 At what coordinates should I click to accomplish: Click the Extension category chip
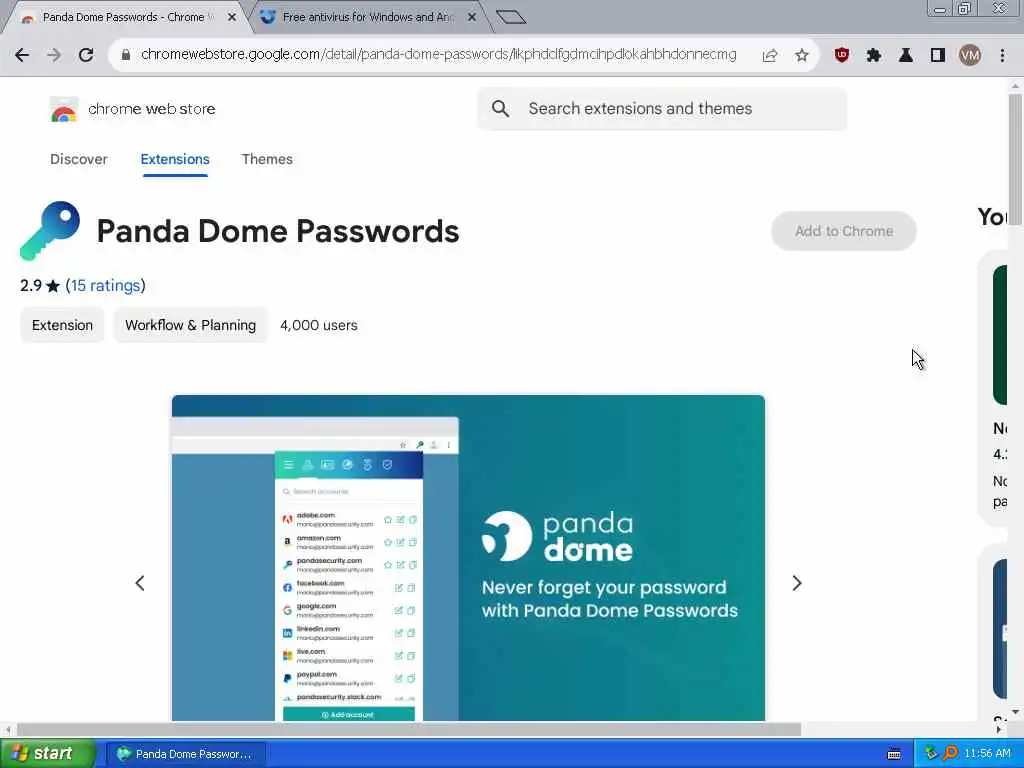coord(62,325)
